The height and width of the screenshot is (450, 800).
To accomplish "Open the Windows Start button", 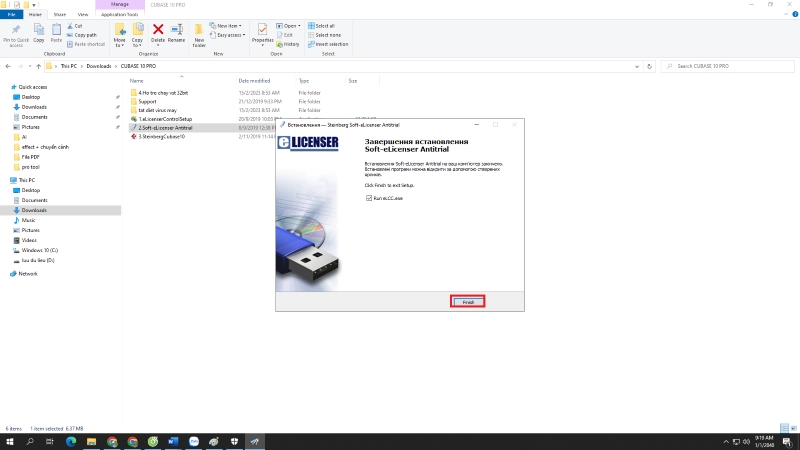I will [x=10, y=442].
